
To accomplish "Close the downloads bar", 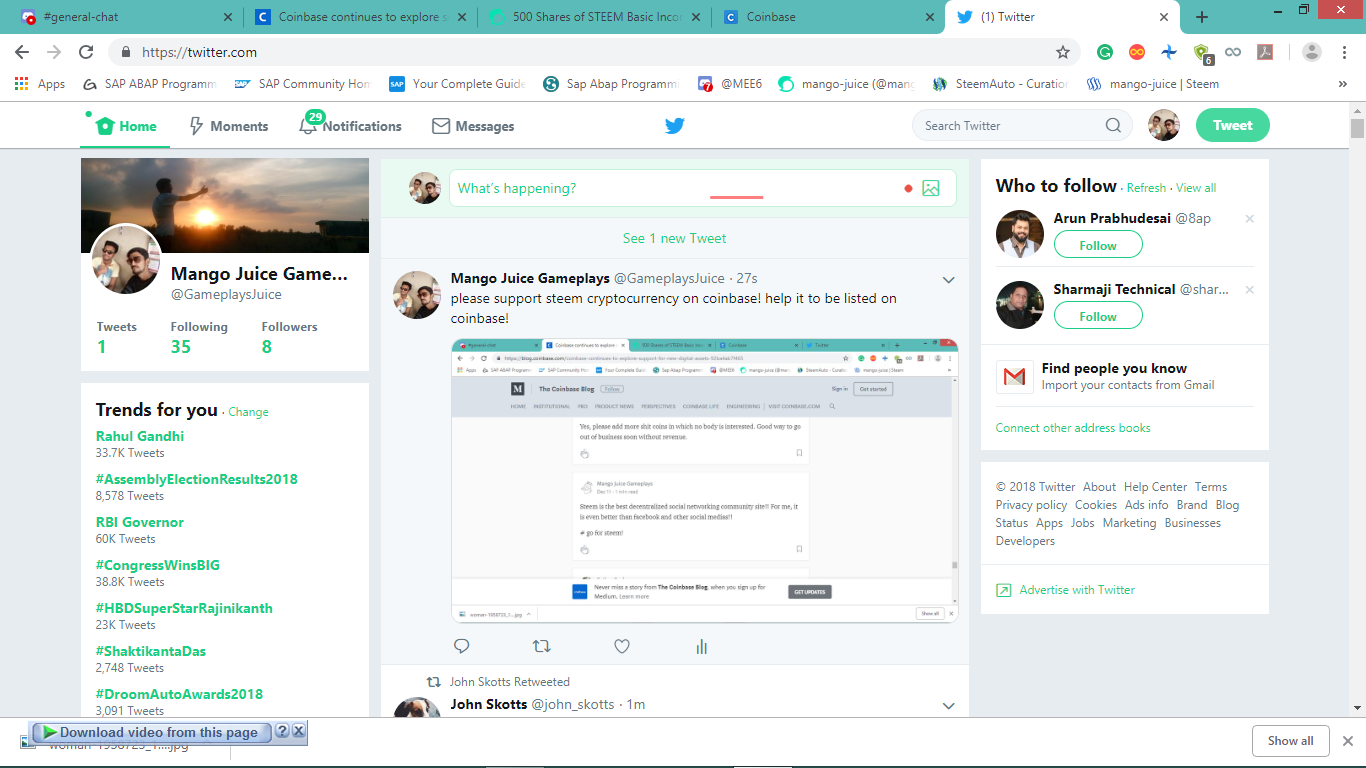I will point(1348,741).
